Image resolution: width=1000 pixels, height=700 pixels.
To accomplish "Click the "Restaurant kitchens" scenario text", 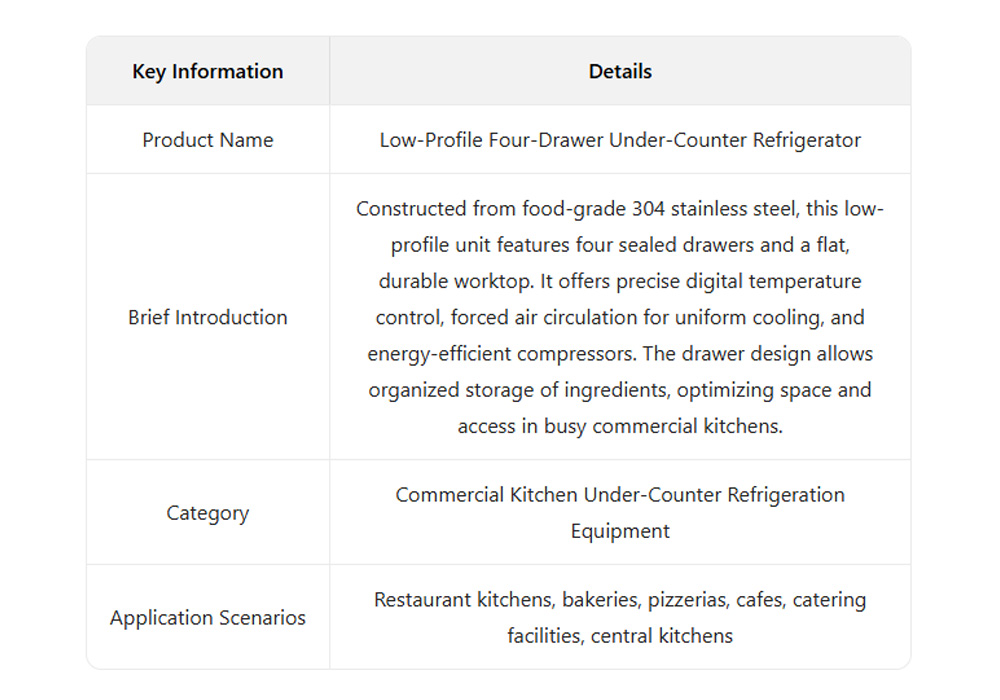I will [x=463, y=600].
